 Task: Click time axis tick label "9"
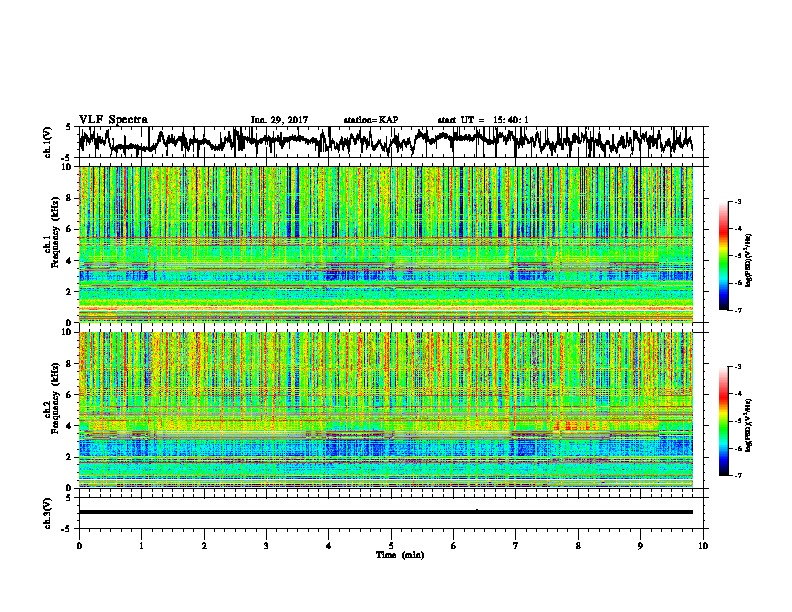coord(640,546)
